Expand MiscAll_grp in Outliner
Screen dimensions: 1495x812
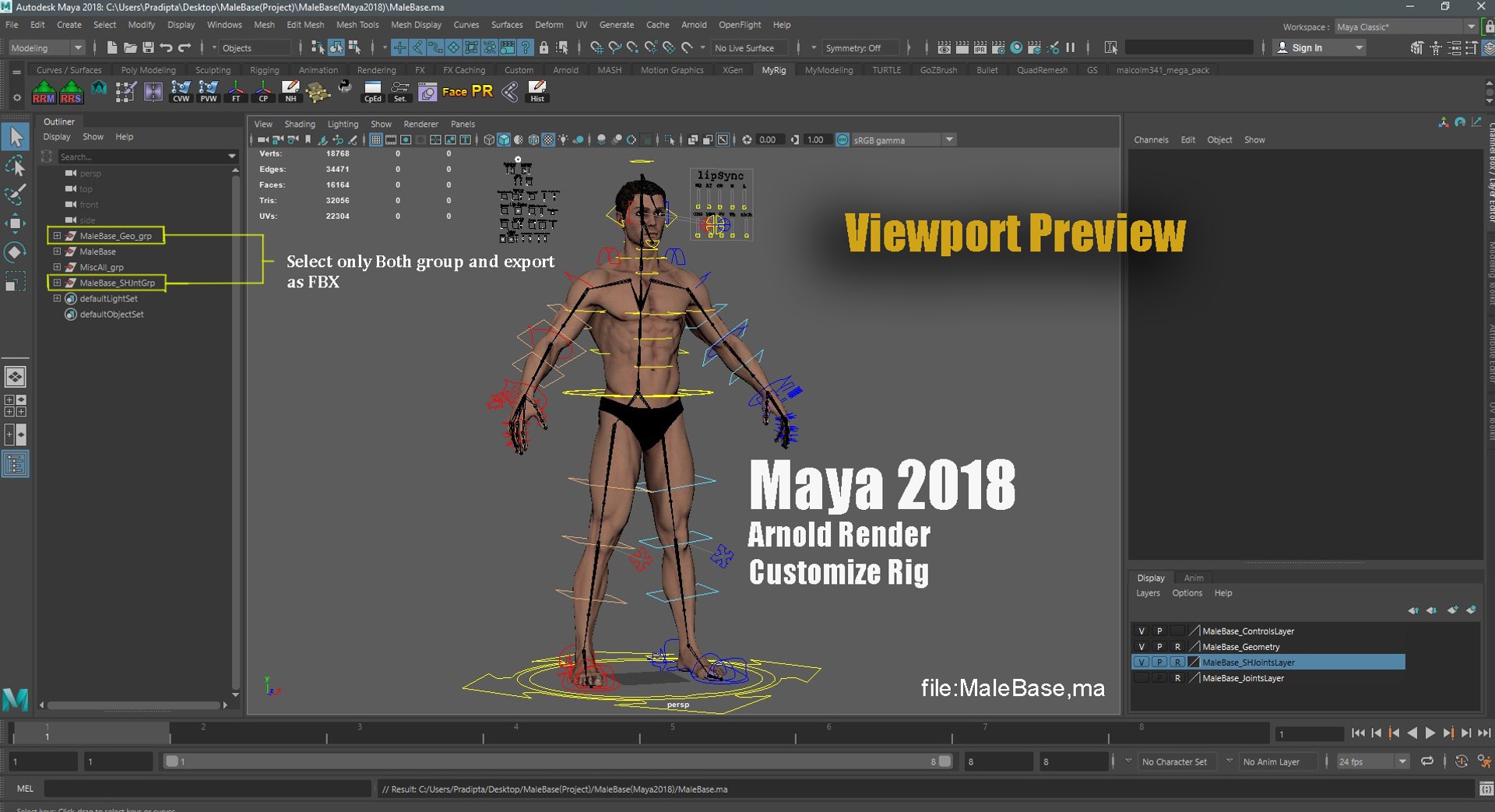[57, 267]
